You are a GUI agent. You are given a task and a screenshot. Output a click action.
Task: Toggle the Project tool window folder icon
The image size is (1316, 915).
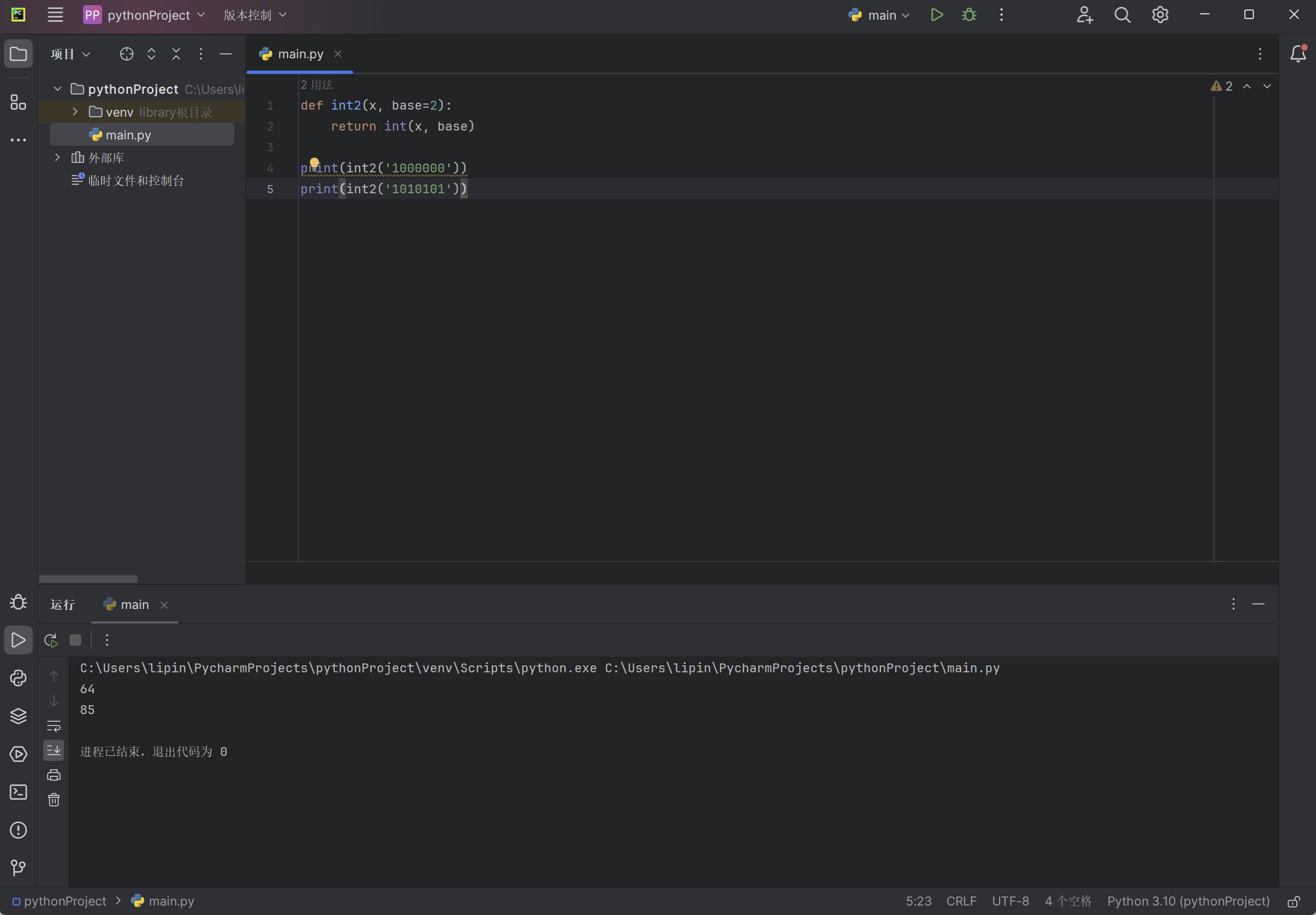[18, 54]
